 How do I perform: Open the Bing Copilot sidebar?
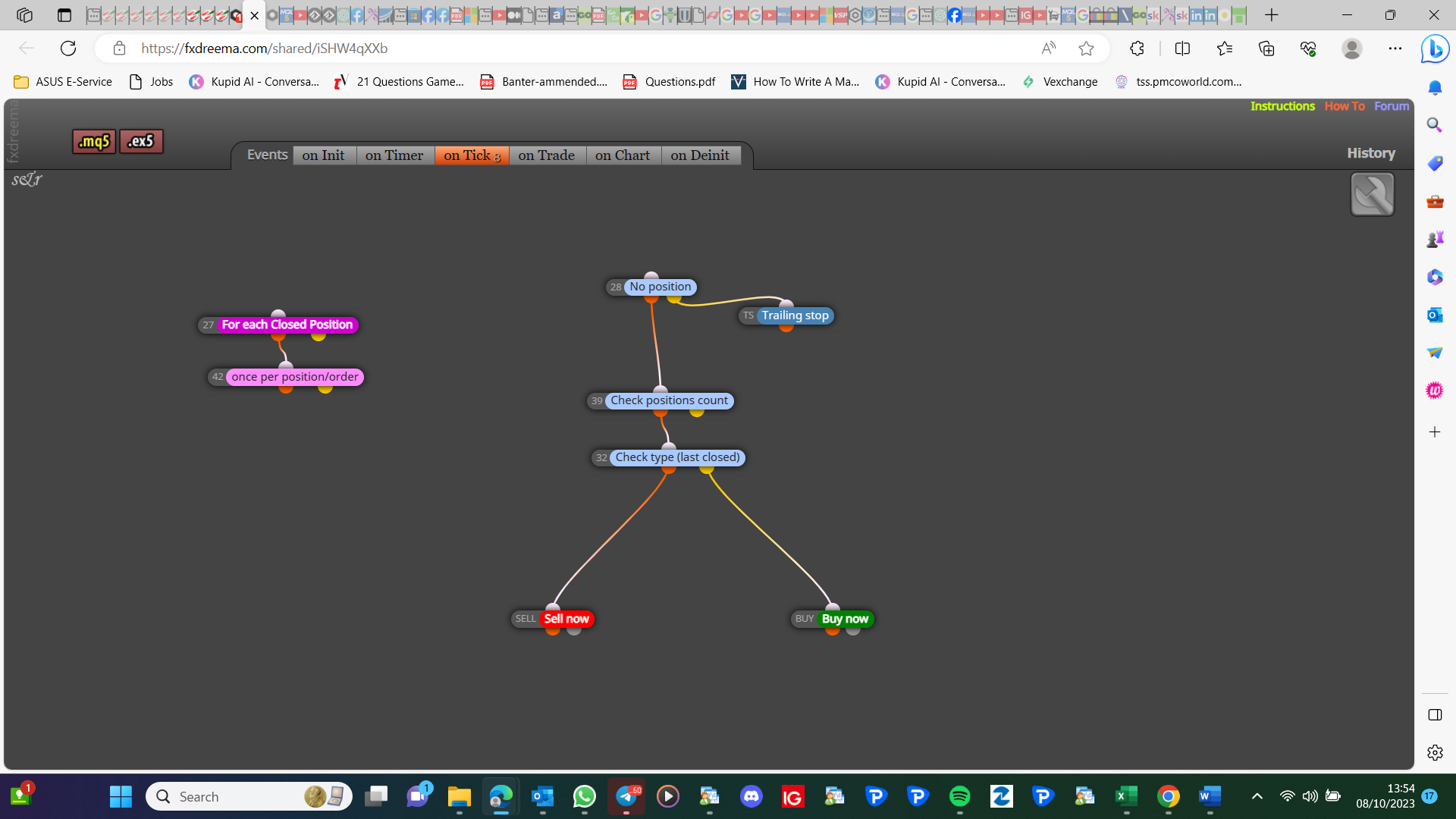1435,49
